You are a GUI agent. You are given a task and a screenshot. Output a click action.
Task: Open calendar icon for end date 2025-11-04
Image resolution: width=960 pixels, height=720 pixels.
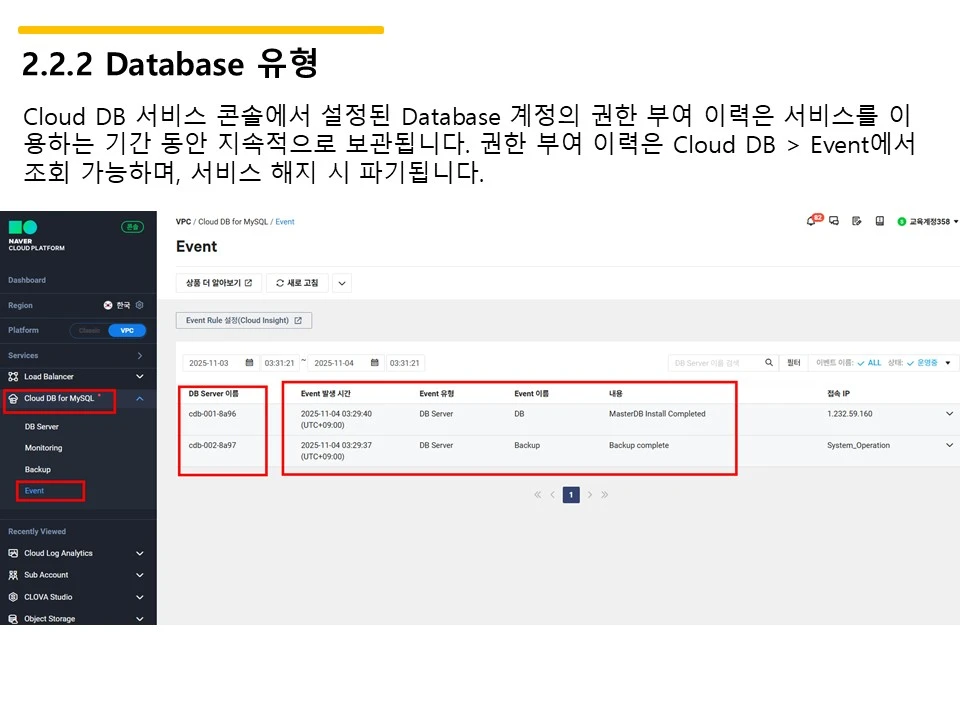pyautogui.click(x=375, y=362)
